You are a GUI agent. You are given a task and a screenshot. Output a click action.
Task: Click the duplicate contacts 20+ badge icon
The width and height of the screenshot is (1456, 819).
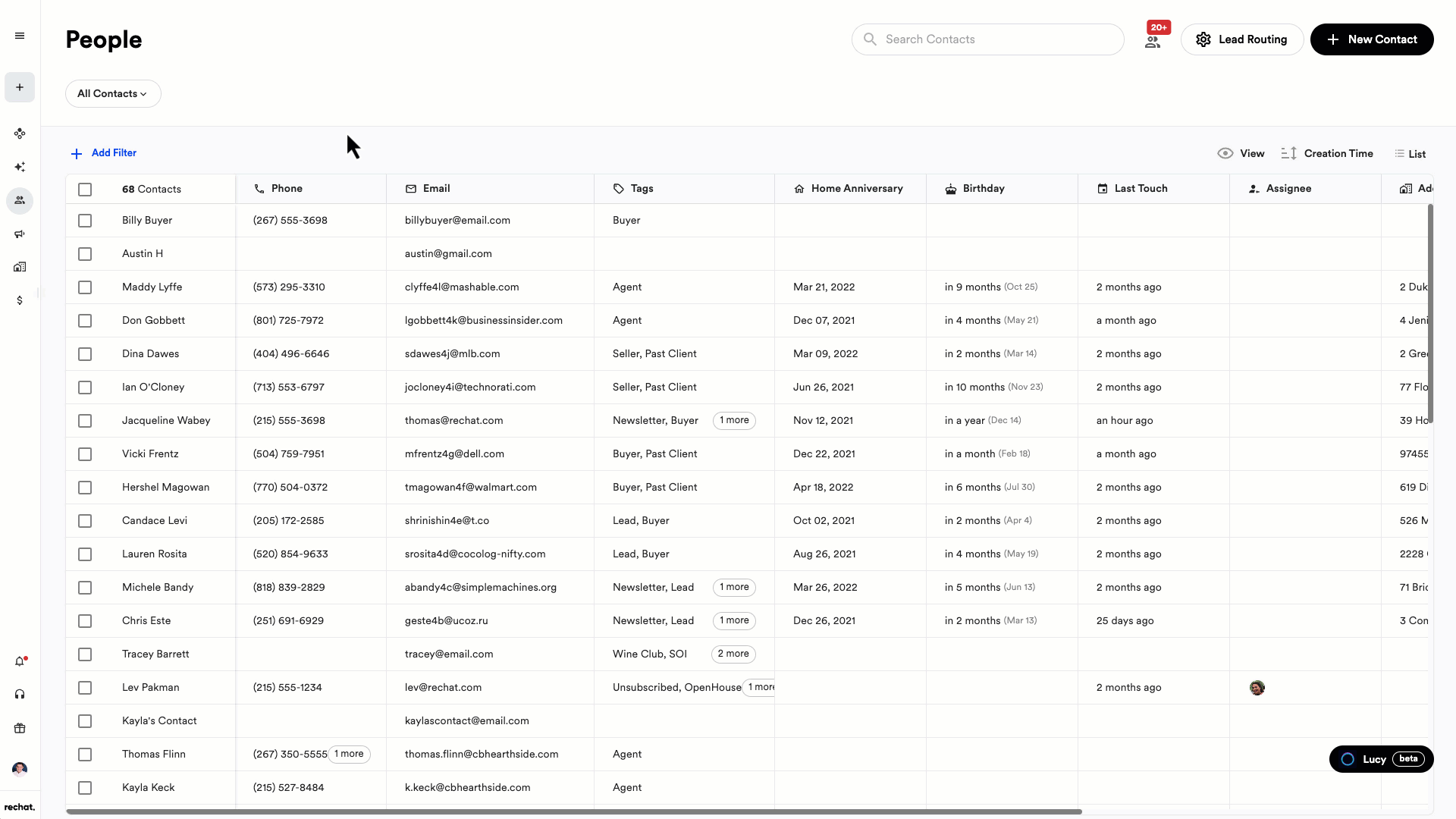click(1153, 41)
